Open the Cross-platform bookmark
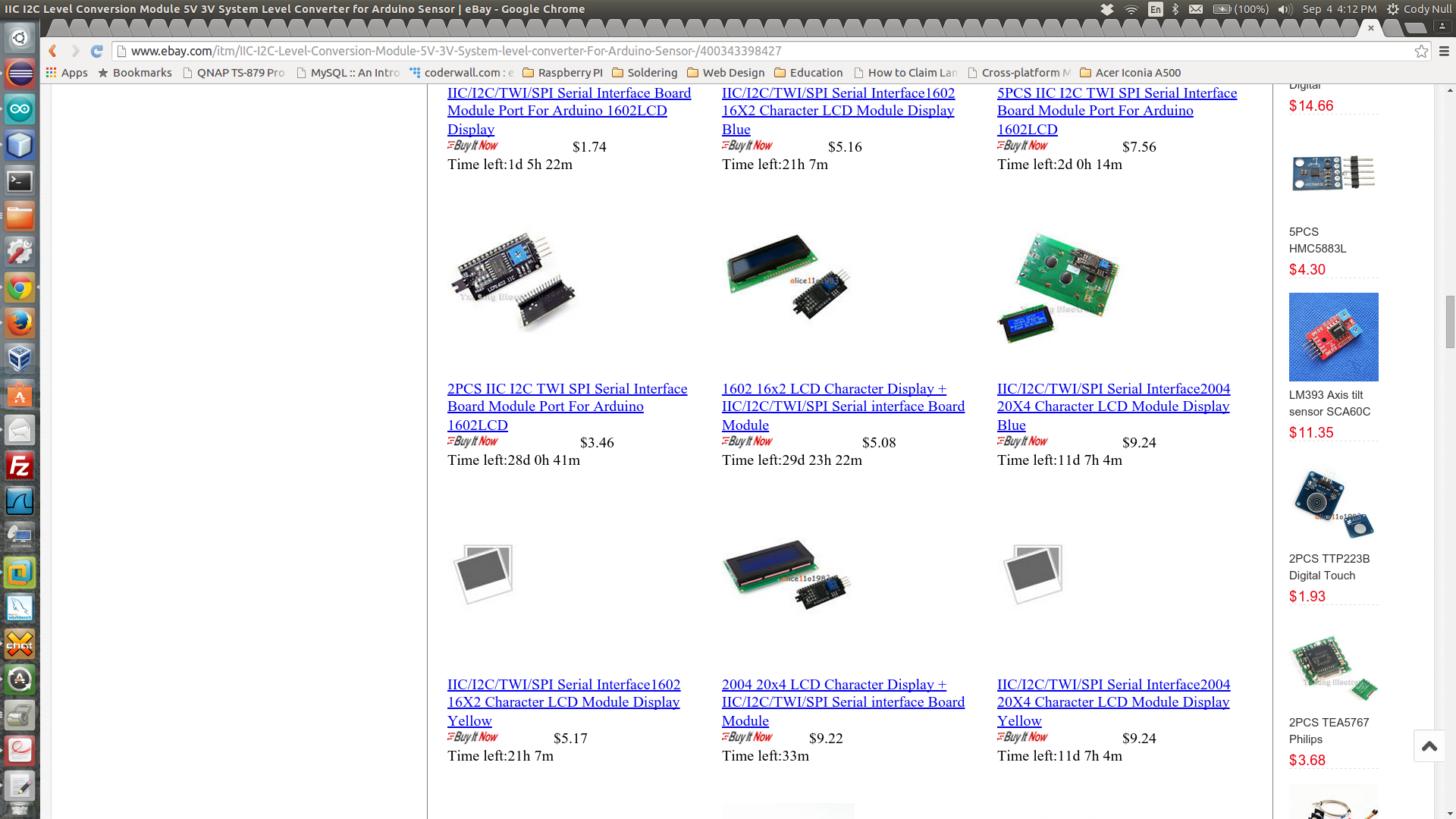This screenshot has height=819, width=1456. (x=1019, y=73)
